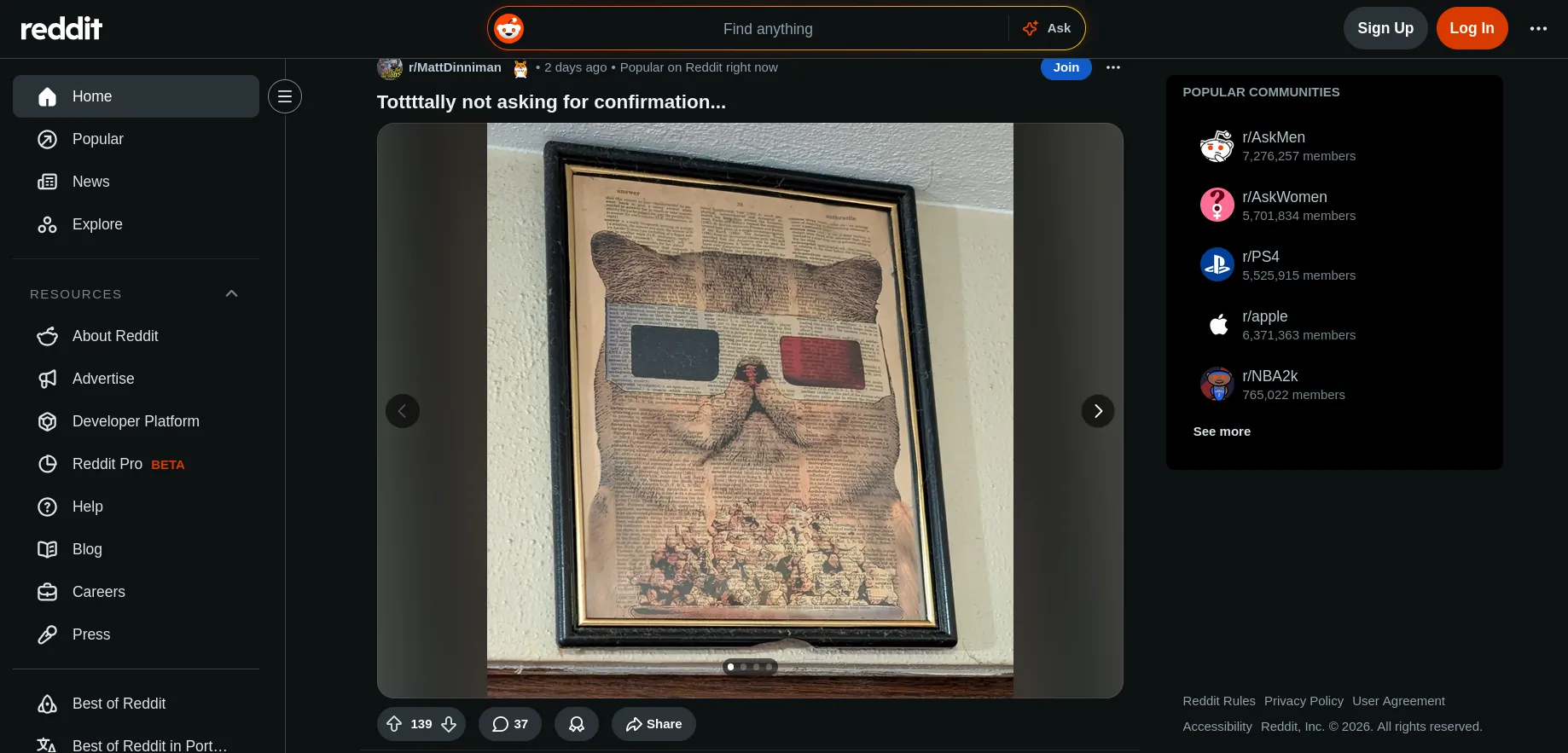Open the Privacy Policy footer link
The width and height of the screenshot is (1568, 753).
(x=1304, y=701)
